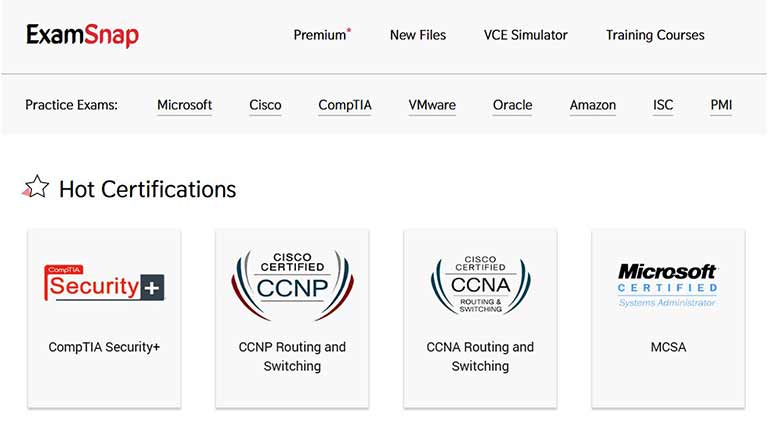Open the ISC practice exams link
The image size is (768, 432).
coord(663,105)
